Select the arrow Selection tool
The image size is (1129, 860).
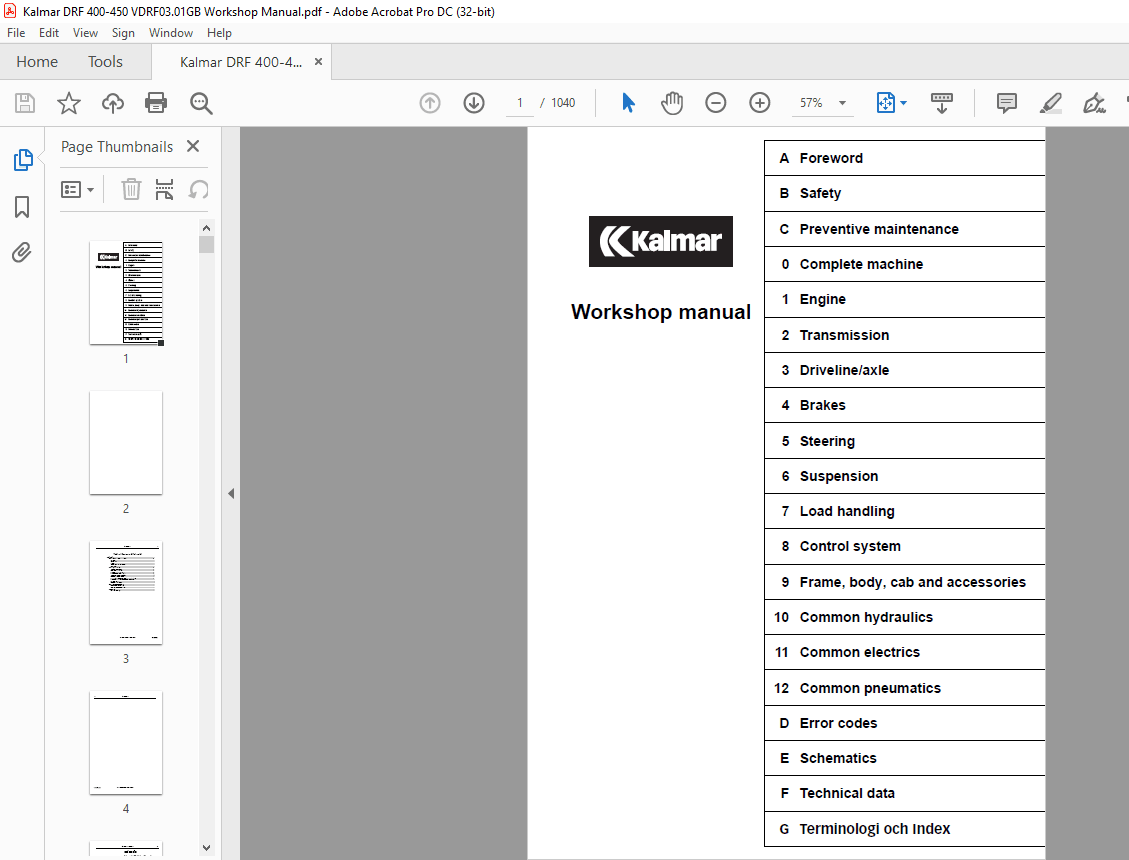coord(629,103)
